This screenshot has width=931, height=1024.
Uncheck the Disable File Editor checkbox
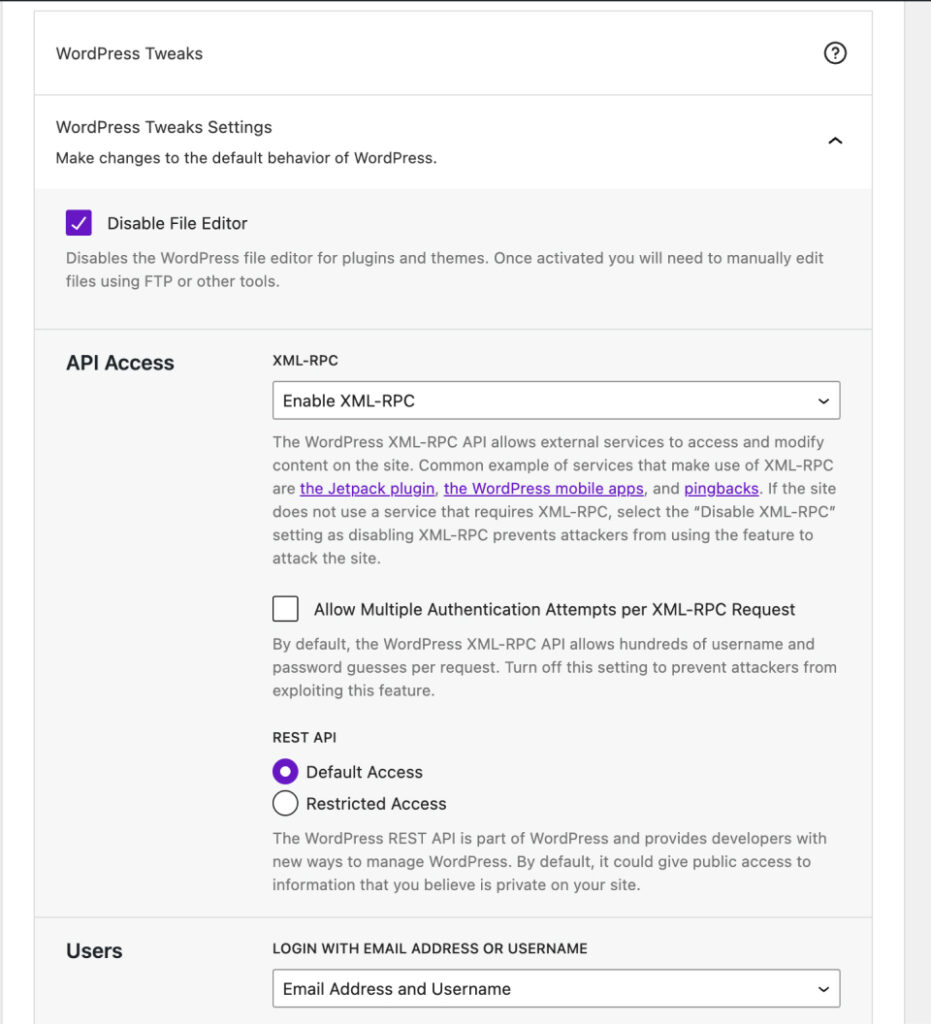pos(79,223)
